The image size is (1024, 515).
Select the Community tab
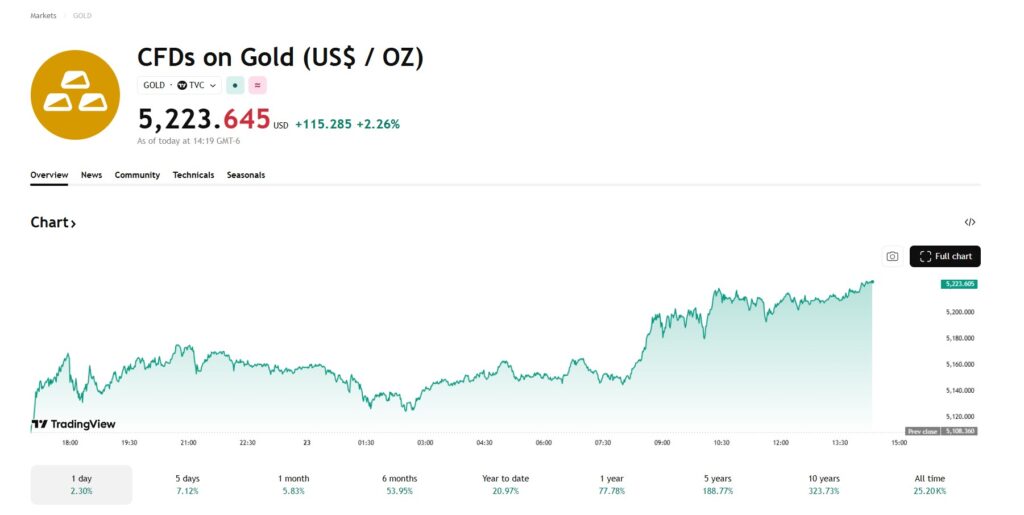pos(137,175)
